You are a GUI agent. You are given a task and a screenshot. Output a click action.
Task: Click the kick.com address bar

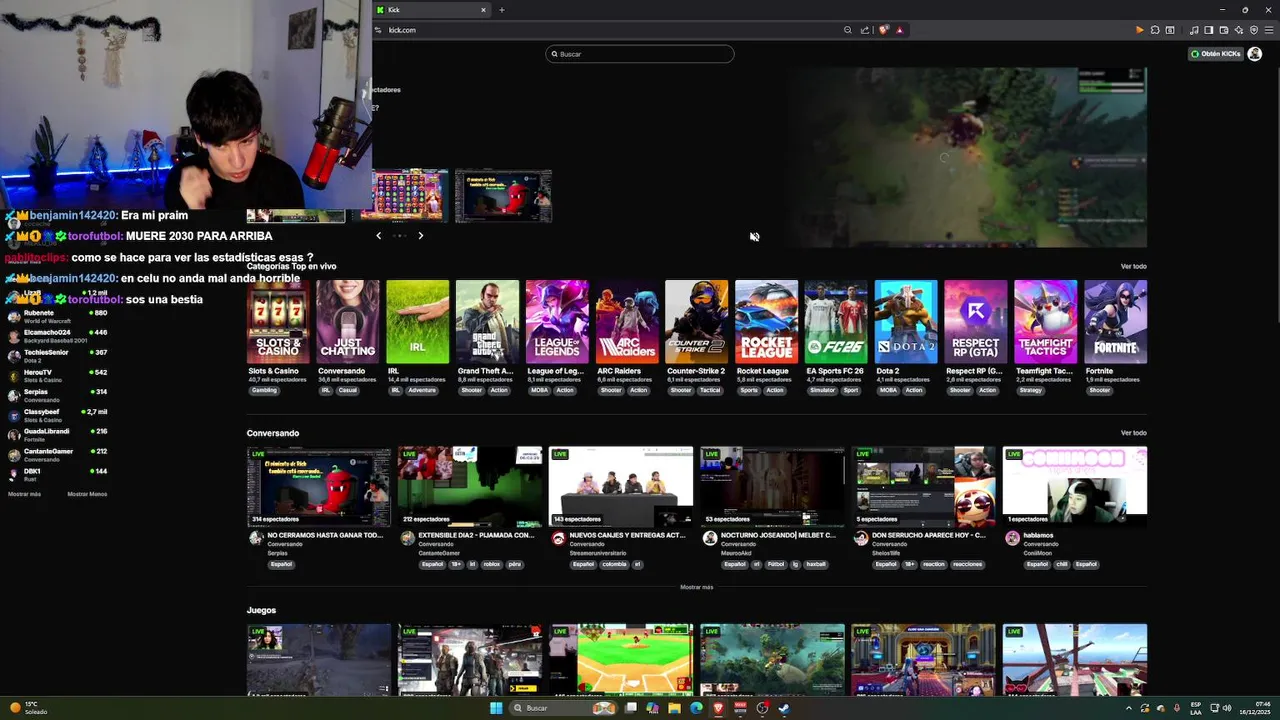[610, 30]
